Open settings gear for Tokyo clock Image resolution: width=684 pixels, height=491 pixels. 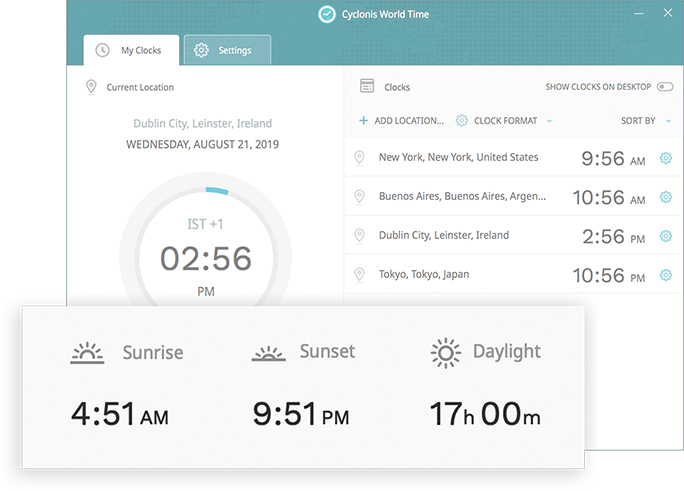[x=666, y=275]
